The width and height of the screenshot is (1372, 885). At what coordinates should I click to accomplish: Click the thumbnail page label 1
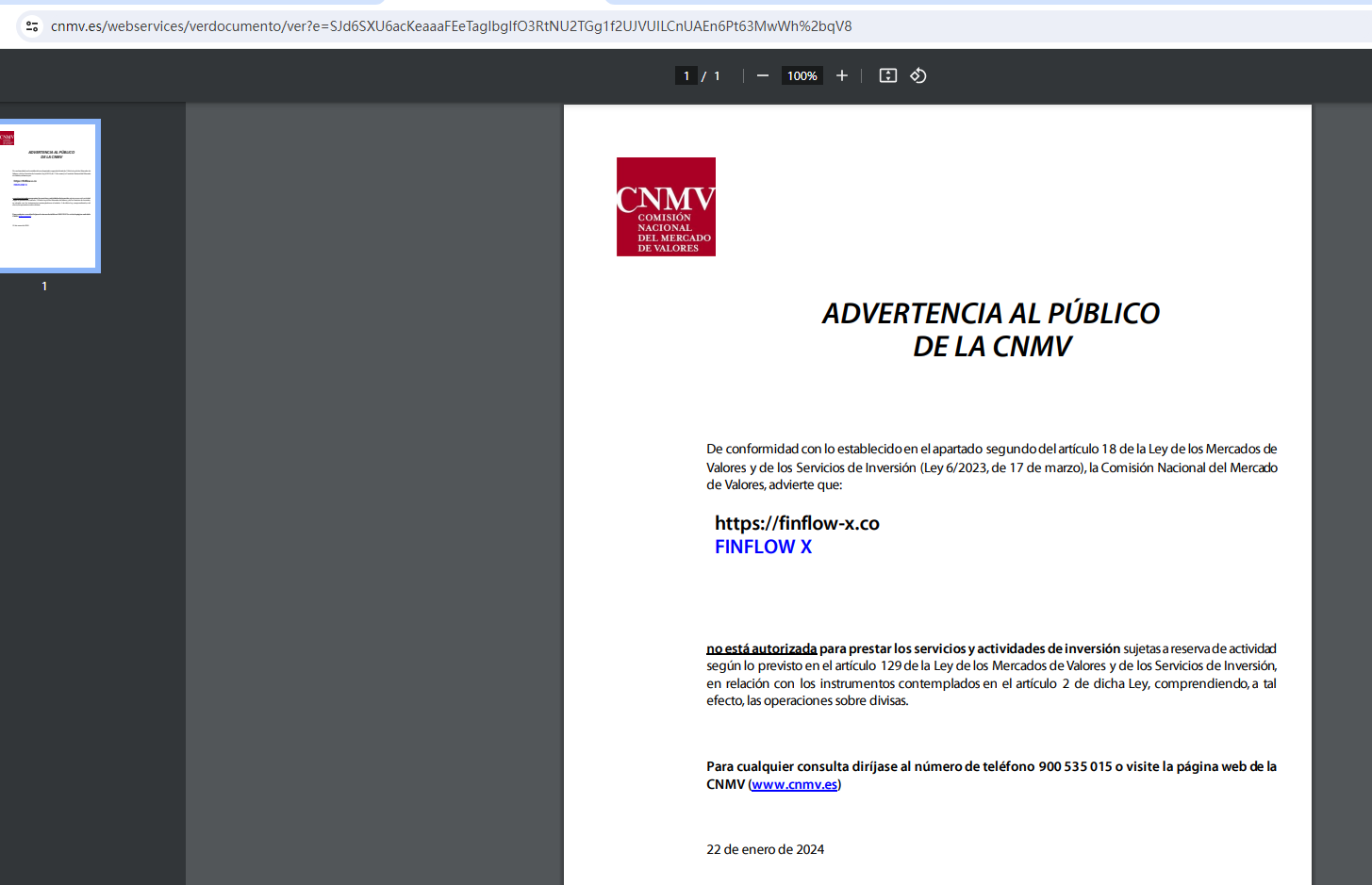point(44,286)
